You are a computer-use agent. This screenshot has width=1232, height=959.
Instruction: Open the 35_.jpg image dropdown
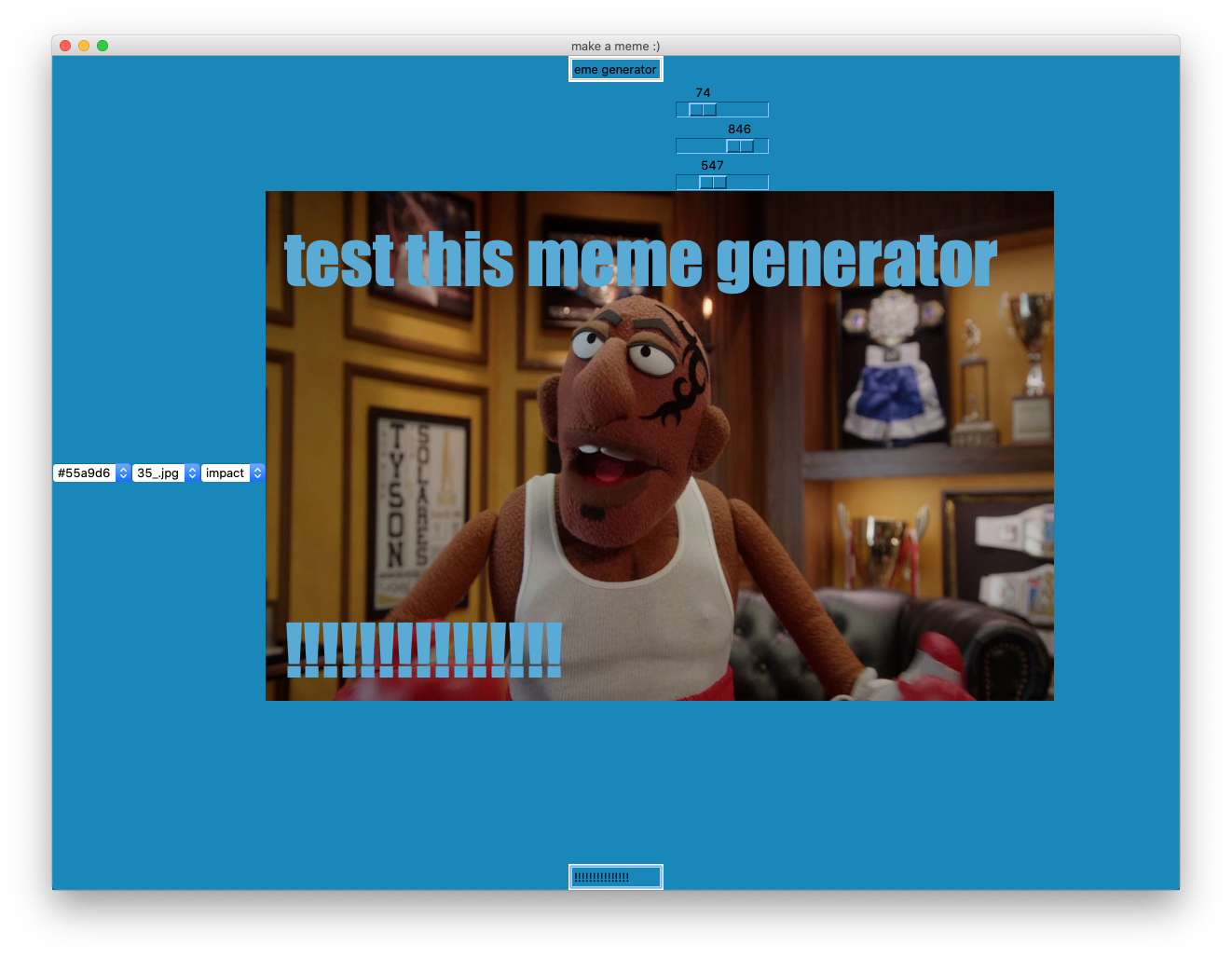pos(166,473)
